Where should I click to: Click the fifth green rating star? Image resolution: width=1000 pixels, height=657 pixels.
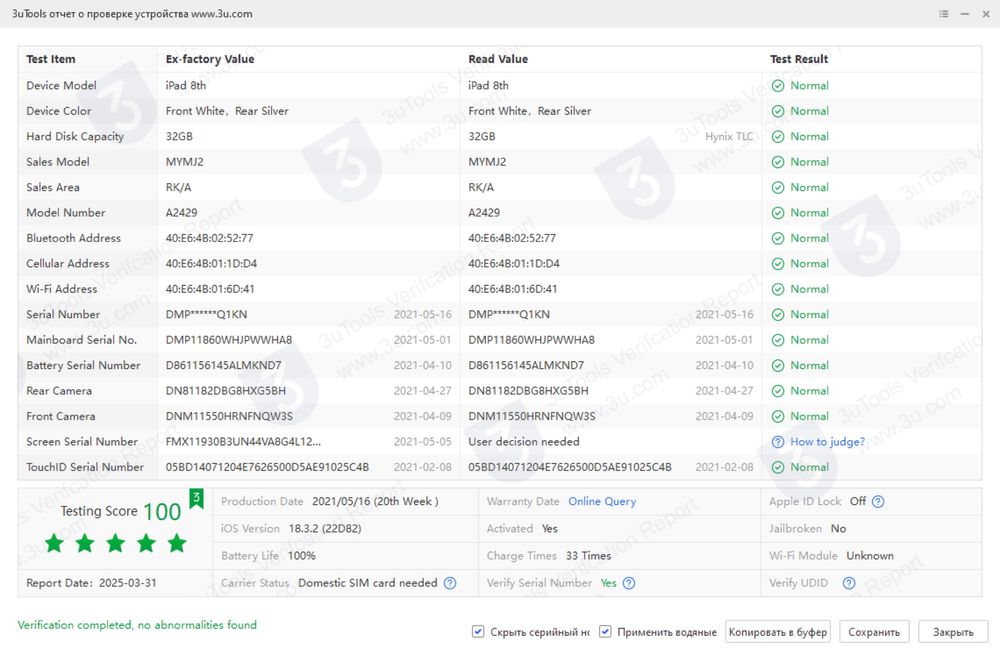coord(177,543)
